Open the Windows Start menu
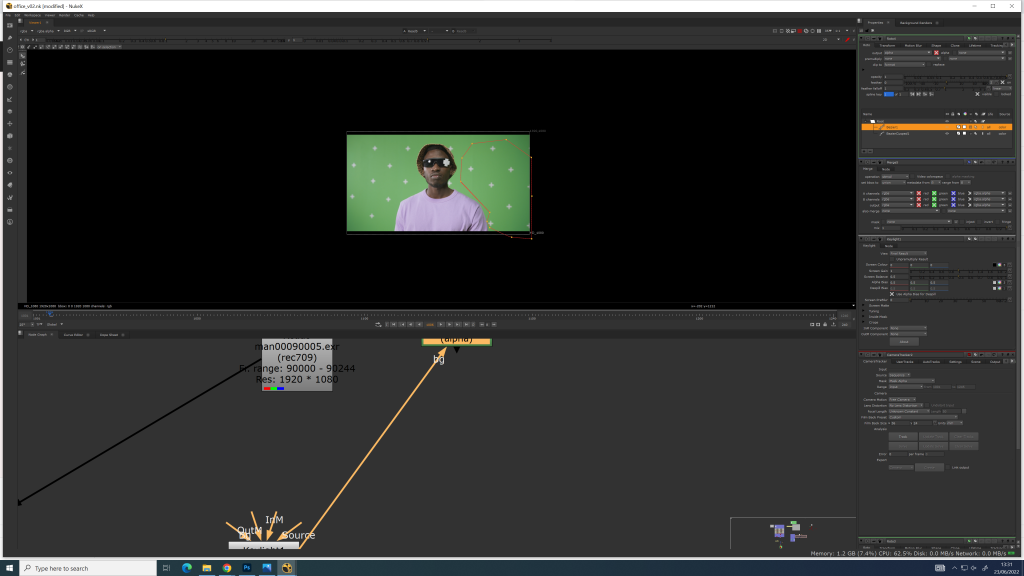The height and width of the screenshot is (576, 1024). point(9,568)
